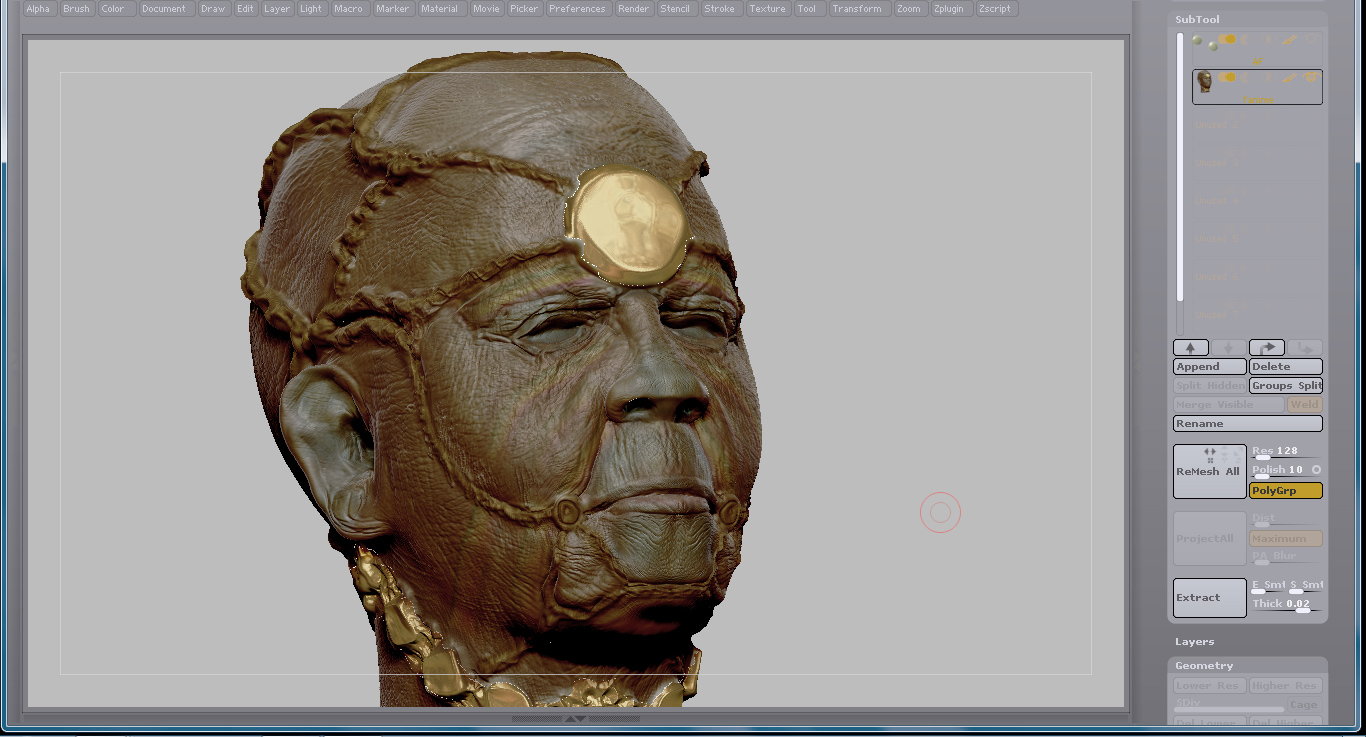Image resolution: width=1366 pixels, height=737 pixels.
Task: Open the Picker menu
Action: [x=524, y=9]
